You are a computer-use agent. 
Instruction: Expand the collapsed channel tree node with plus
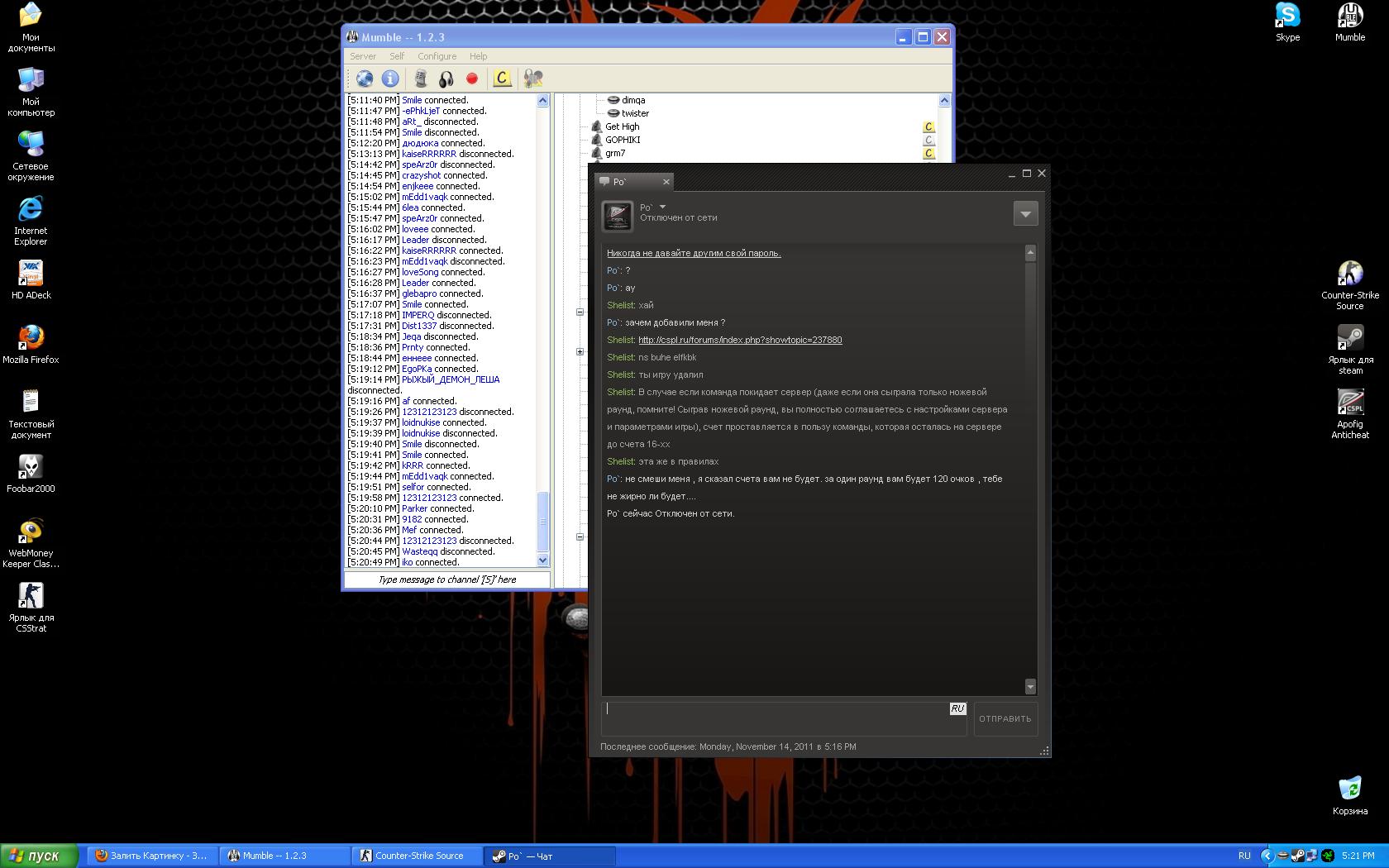click(x=580, y=352)
